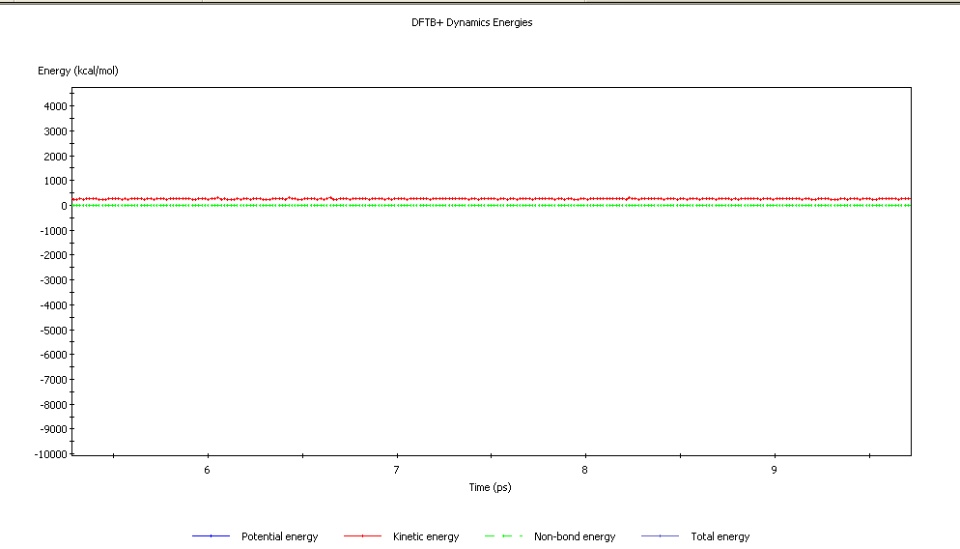Screen dimensions: 960x549
Task: Click the chart title DFTB+ Dynamics Energies
Action: pos(471,23)
